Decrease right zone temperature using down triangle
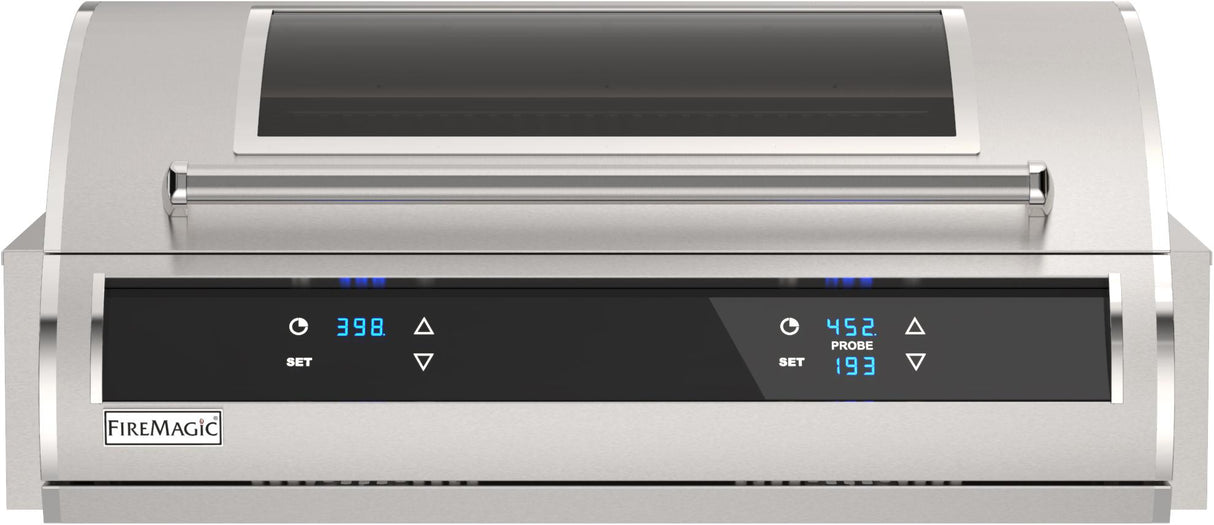The height and width of the screenshot is (525, 1214). pyautogui.click(x=915, y=362)
